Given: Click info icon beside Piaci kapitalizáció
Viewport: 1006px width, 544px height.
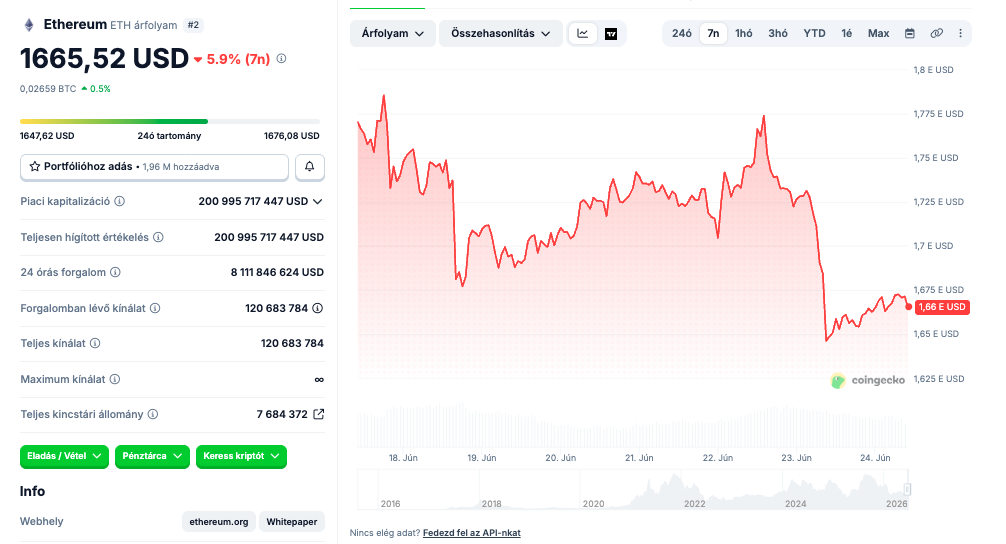Looking at the screenshot, I should (x=119, y=201).
